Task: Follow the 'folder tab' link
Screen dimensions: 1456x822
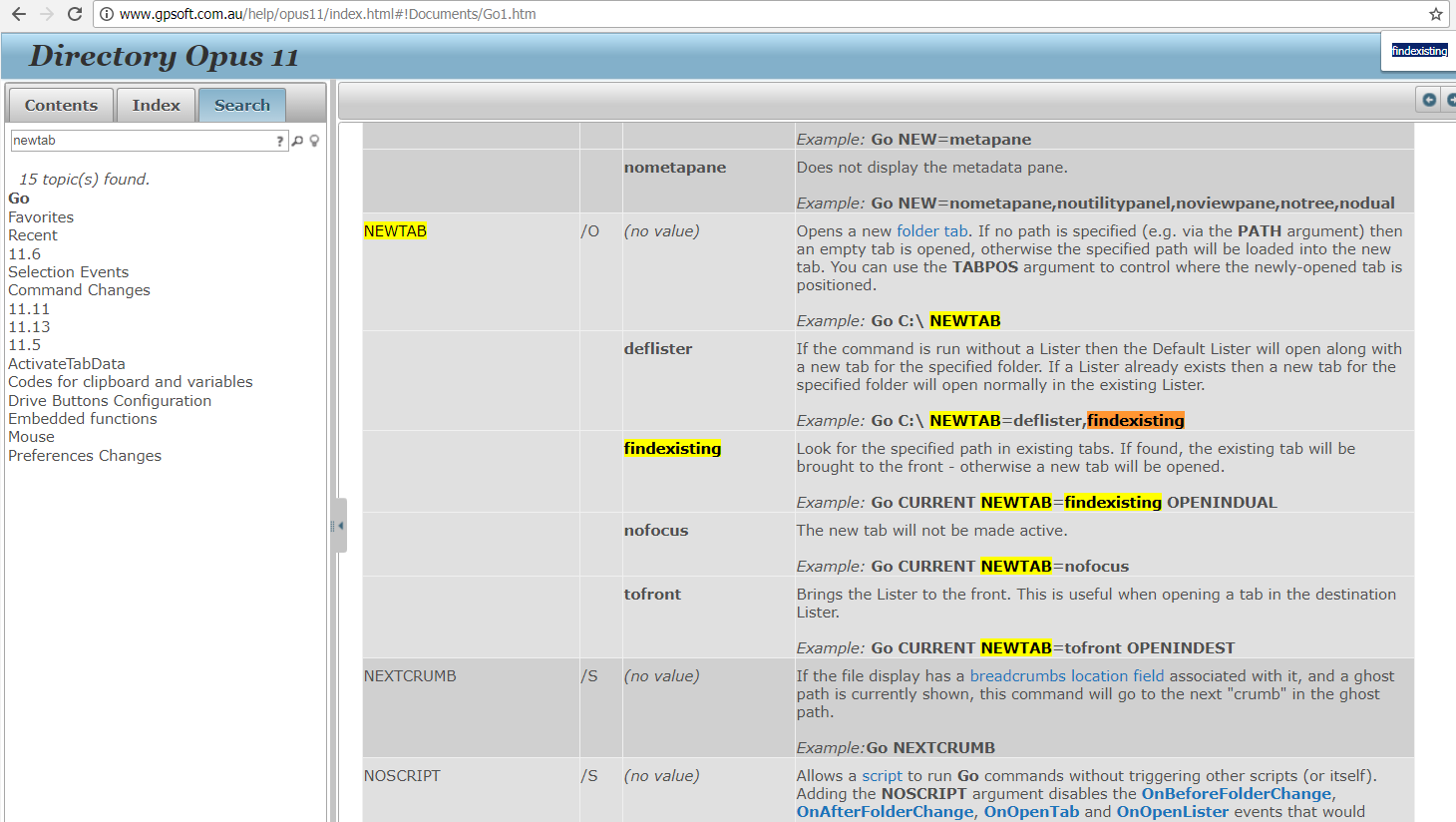Action: [x=932, y=231]
